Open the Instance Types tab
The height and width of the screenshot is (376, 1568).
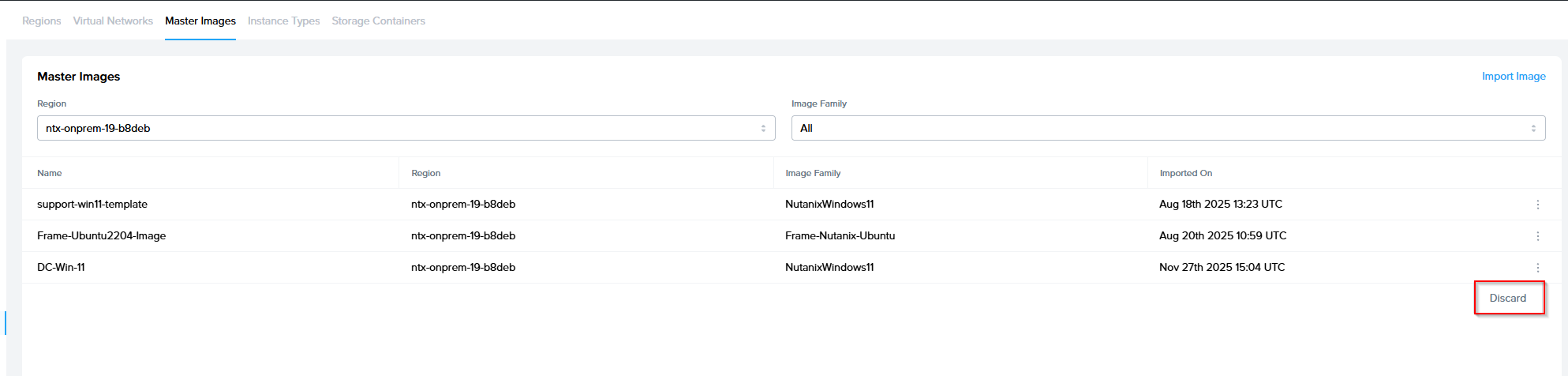(283, 21)
